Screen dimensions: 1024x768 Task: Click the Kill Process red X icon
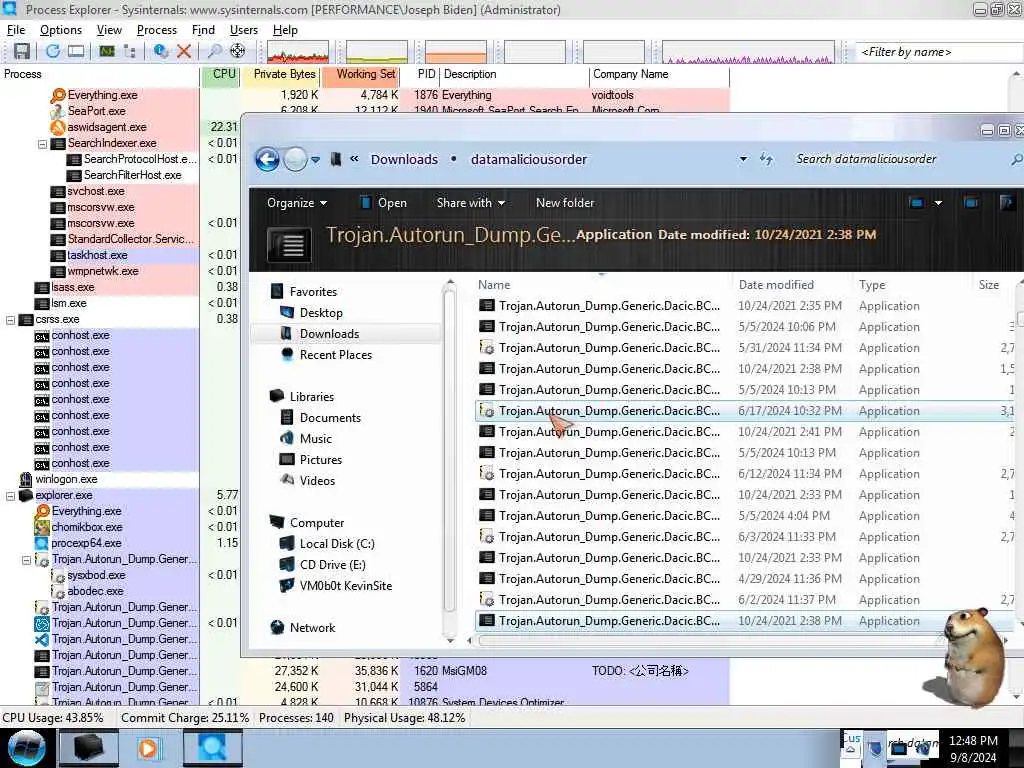pos(184,51)
